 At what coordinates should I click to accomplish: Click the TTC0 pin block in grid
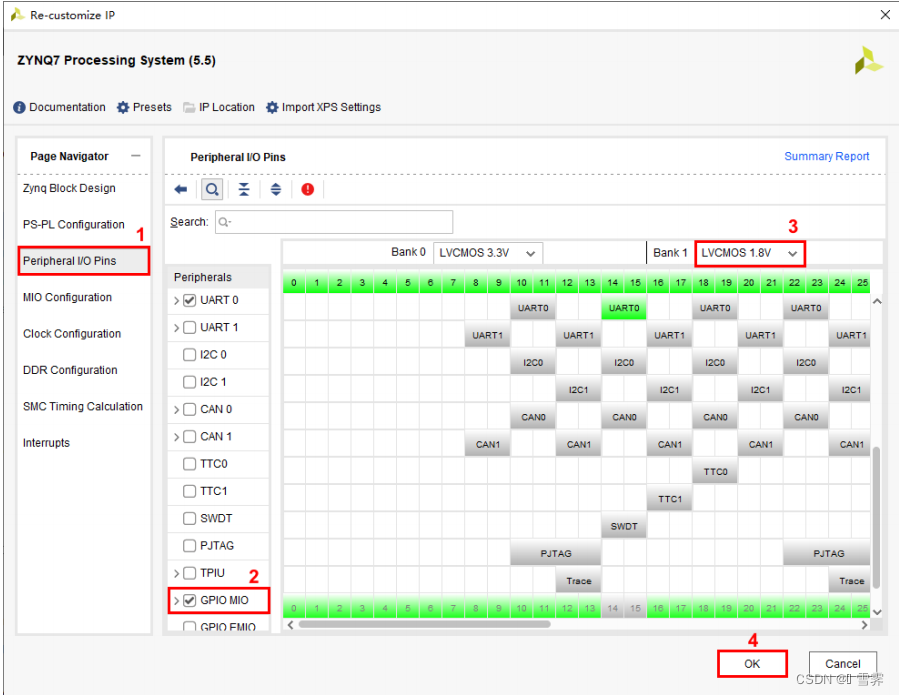715,472
